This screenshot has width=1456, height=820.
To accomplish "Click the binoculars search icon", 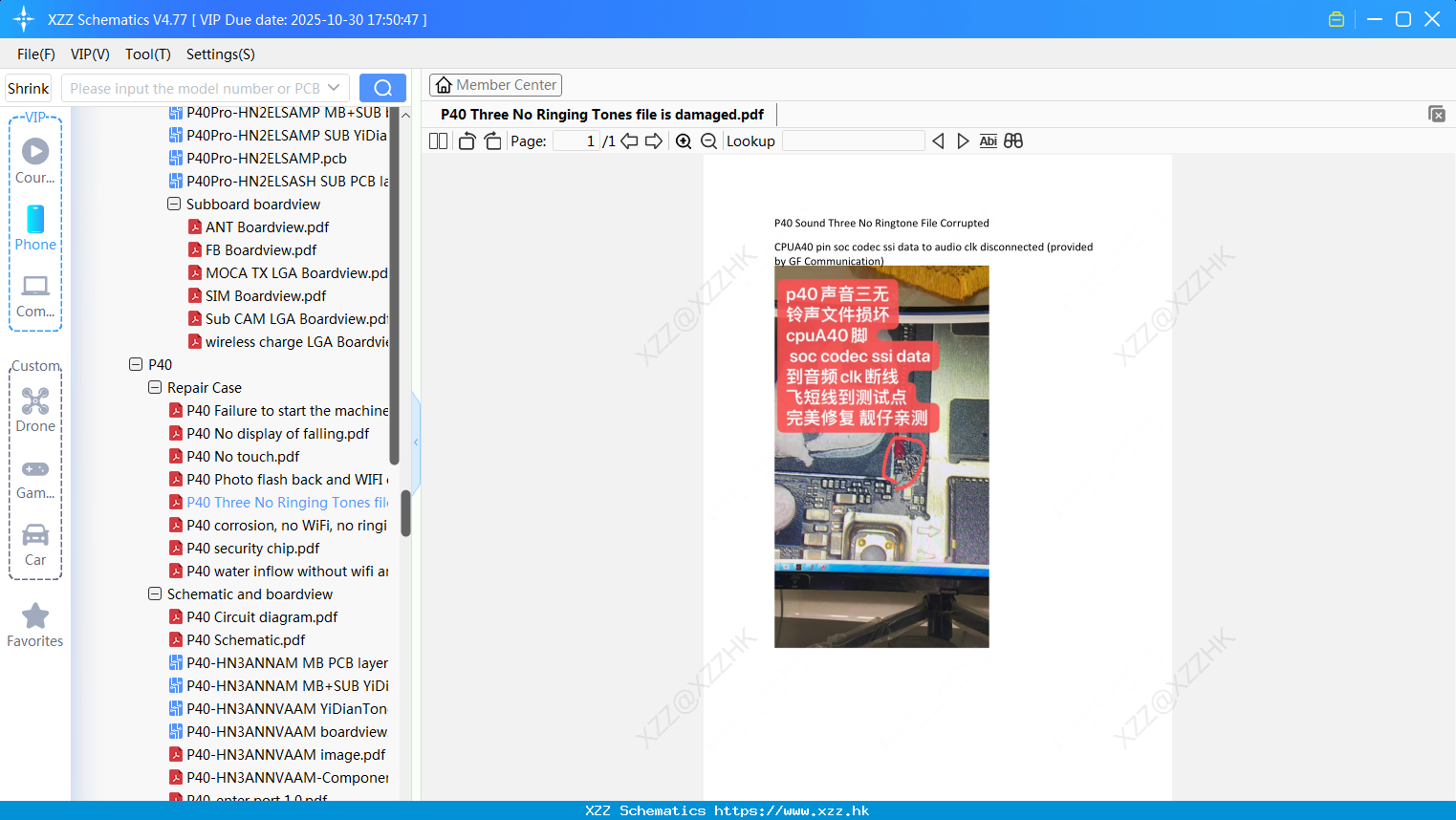I will (x=1013, y=141).
